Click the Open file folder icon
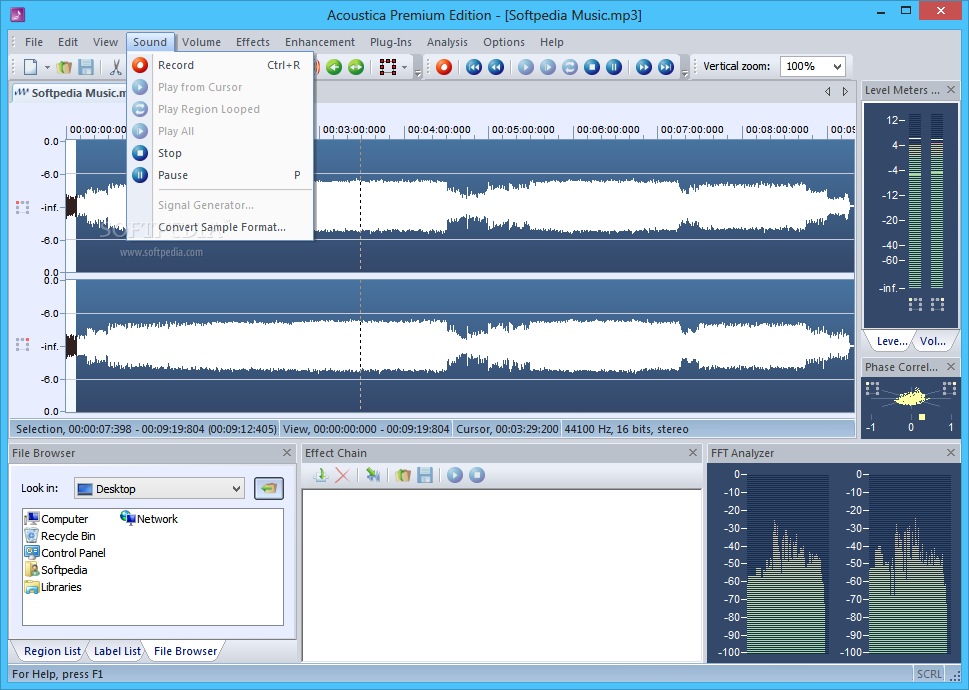Screen dimensions: 969x690 (64, 67)
